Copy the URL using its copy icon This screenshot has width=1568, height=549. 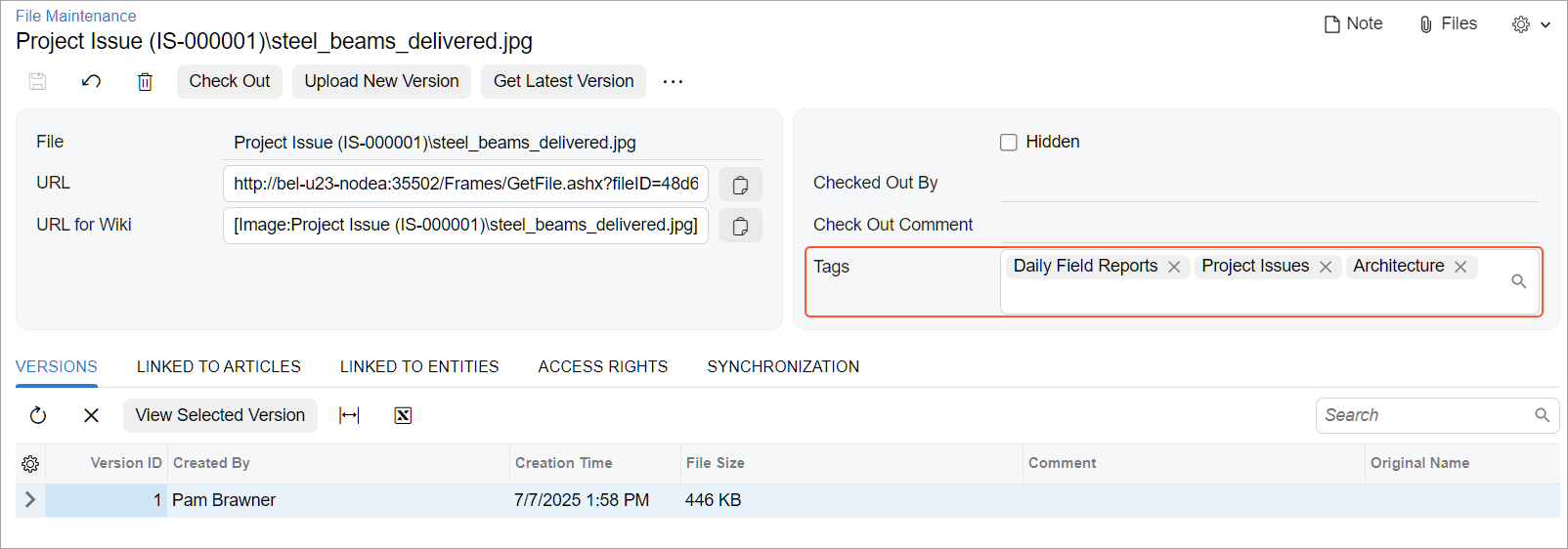click(x=740, y=185)
